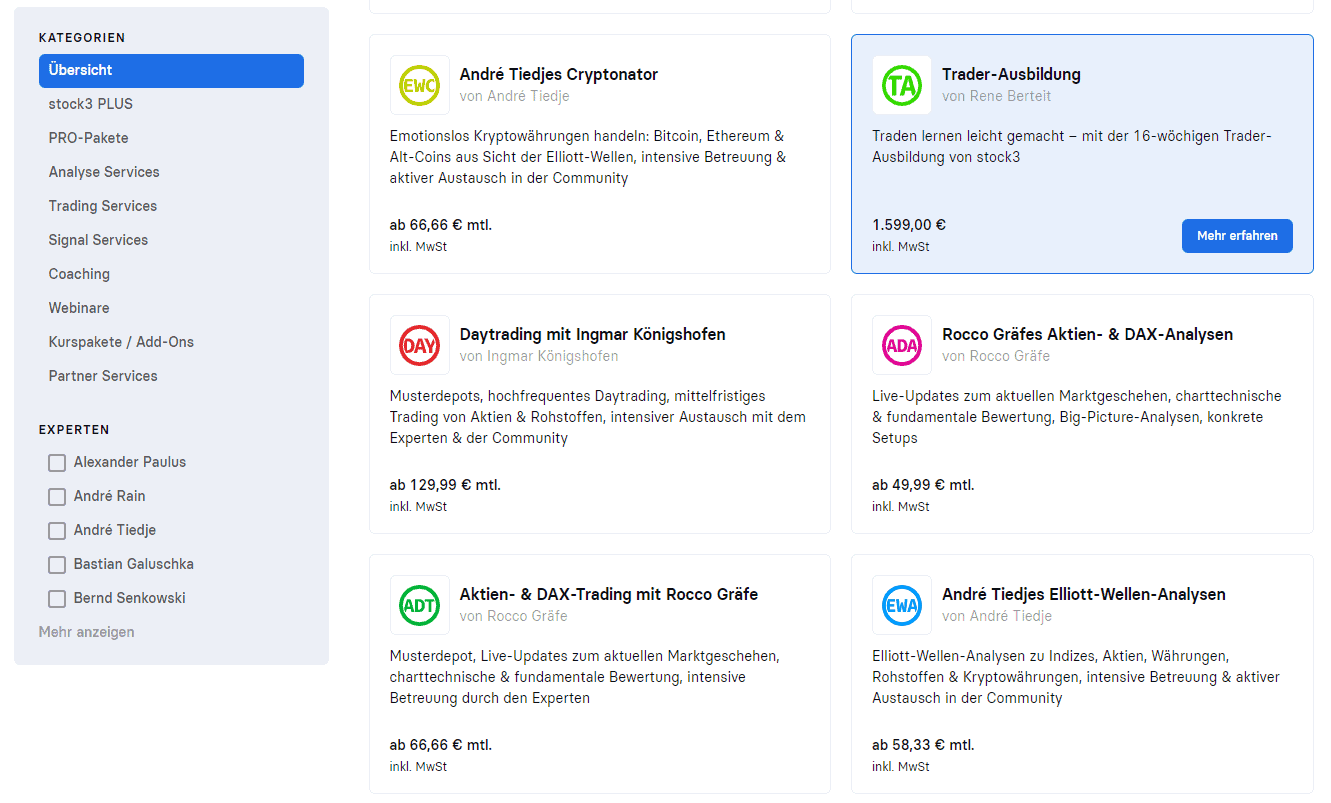Select the Bernd Senkowski expert checkbox
Image resolution: width=1331 pixels, height=803 pixels.
click(x=57, y=599)
